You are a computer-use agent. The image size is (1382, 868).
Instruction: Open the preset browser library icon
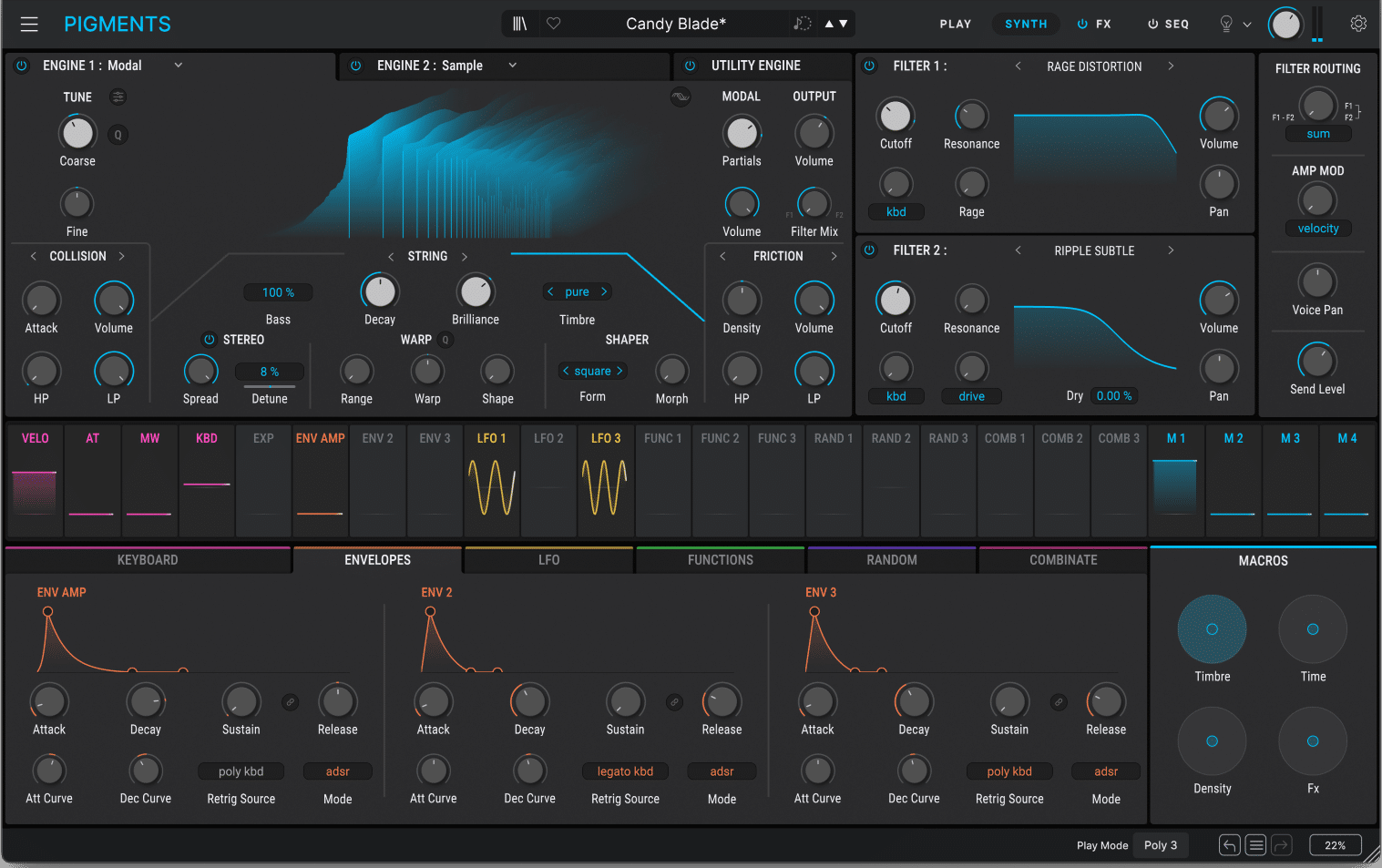pos(520,24)
